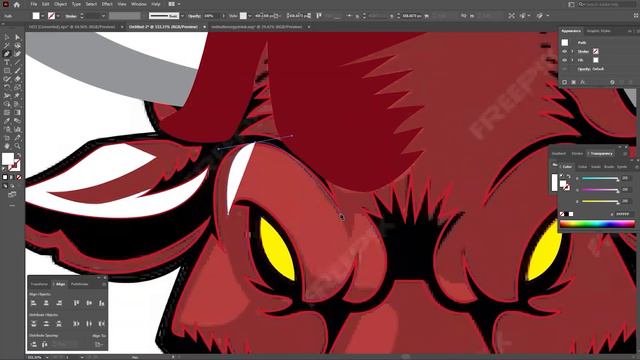Select the Hand tool
640x360 pixels.
click(x=7, y=146)
